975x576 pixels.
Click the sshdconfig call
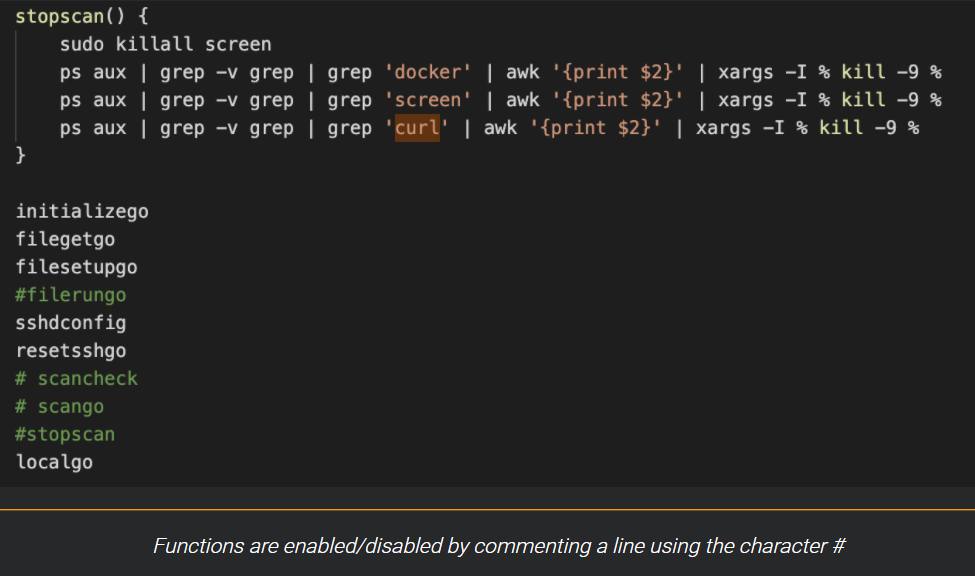point(71,323)
